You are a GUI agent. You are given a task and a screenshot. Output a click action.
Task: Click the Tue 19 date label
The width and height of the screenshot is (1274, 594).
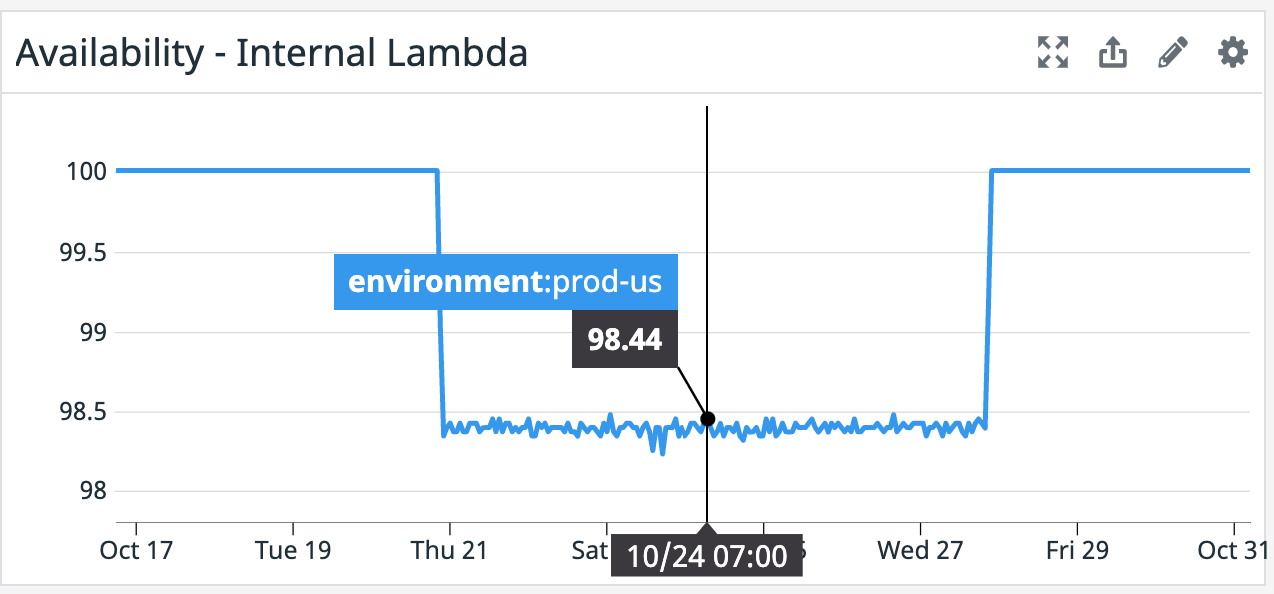click(x=293, y=550)
